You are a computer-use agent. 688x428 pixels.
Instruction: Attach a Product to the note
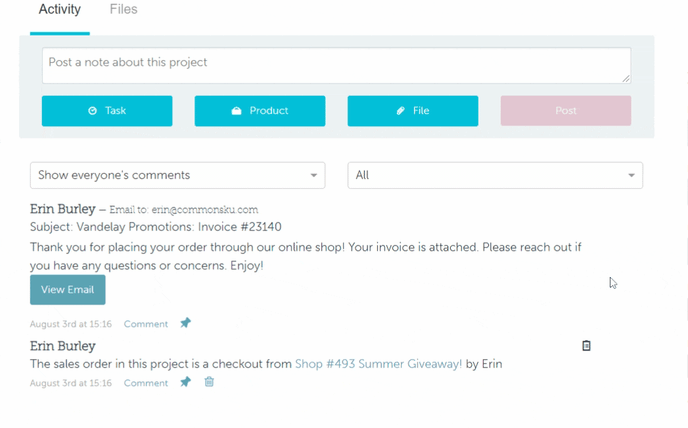point(260,111)
